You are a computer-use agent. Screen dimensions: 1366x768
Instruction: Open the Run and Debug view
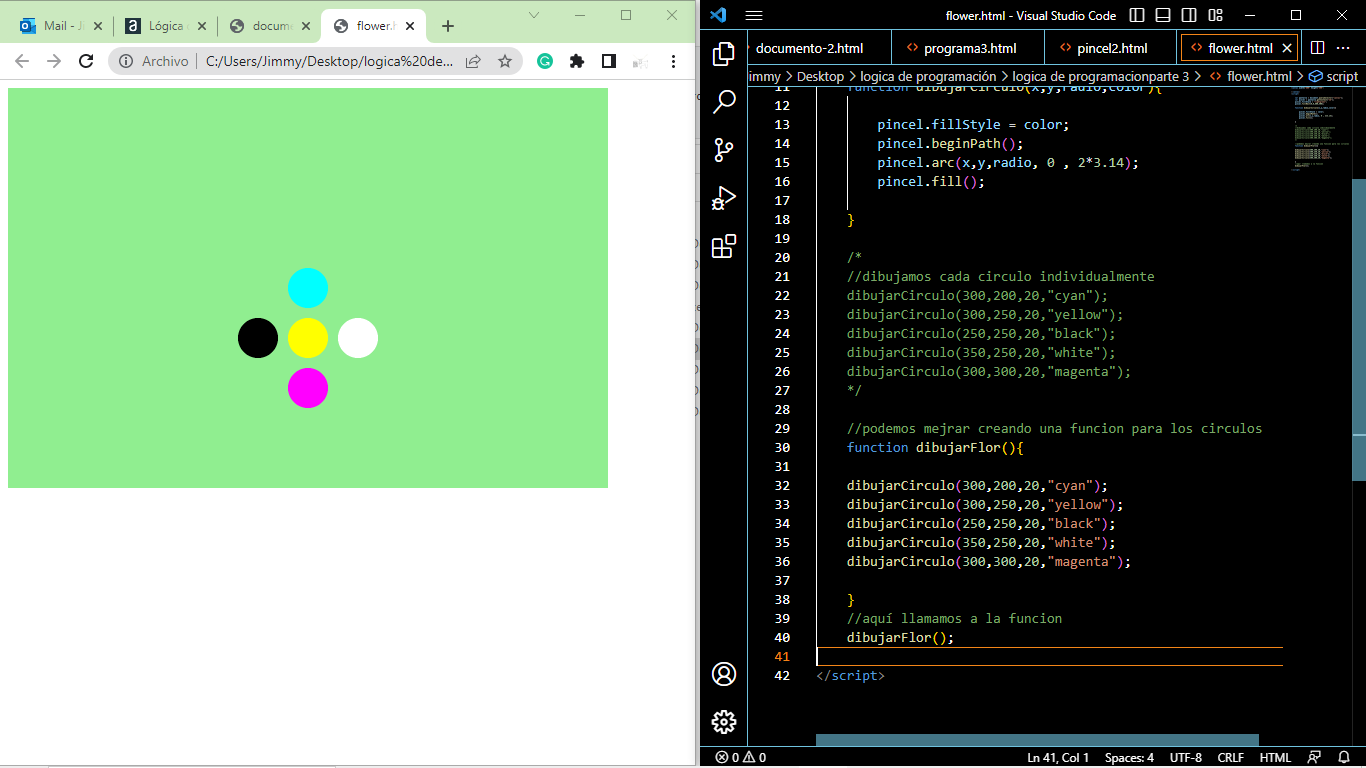[x=724, y=198]
